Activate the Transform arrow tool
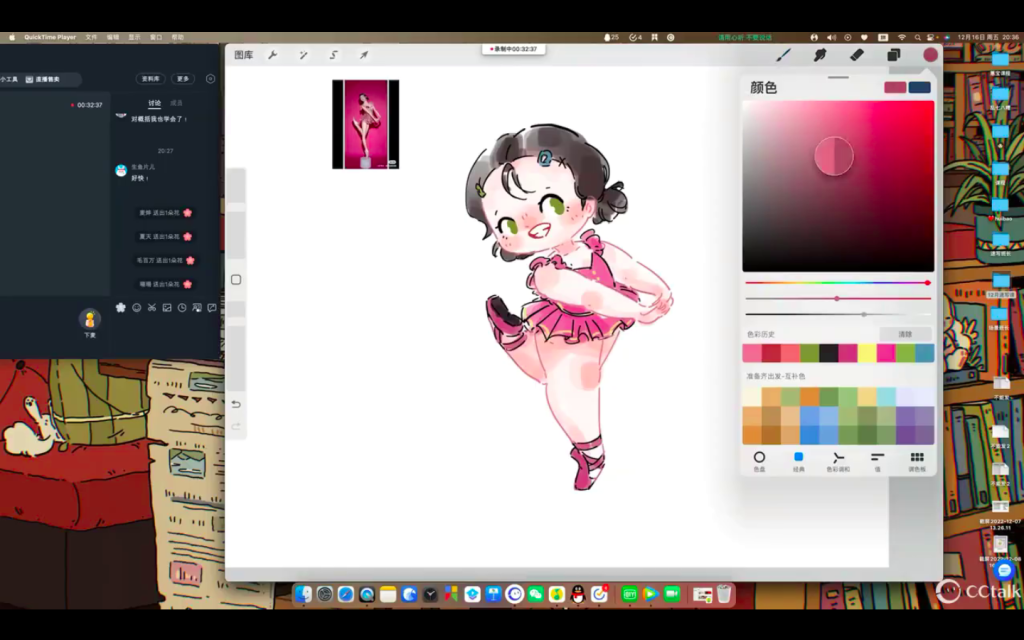Image resolution: width=1024 pixels, height=640 pixels. [x=364, y=55]
